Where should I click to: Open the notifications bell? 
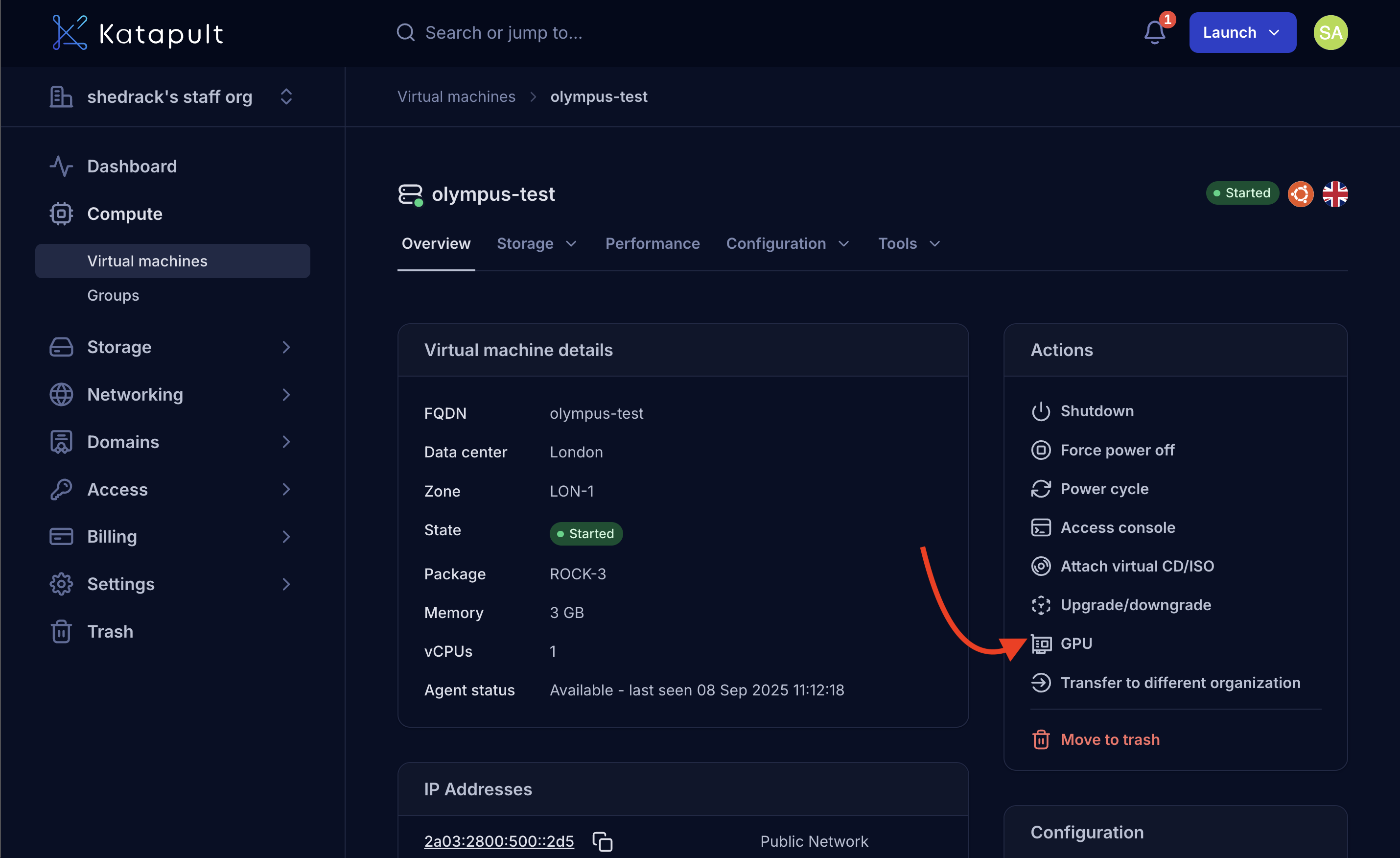[x=1155, y=33]
